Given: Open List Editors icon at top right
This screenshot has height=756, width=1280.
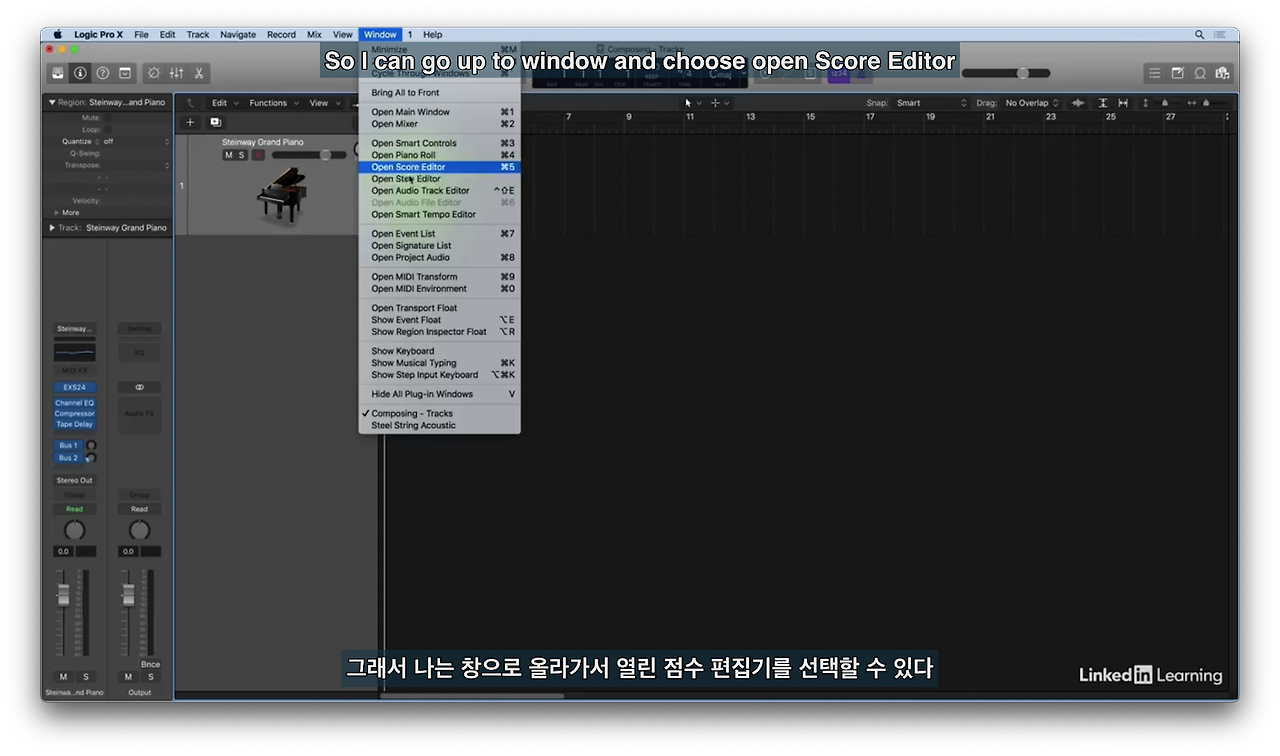Looking at the screenshot, I should (x=1155, y=73).
